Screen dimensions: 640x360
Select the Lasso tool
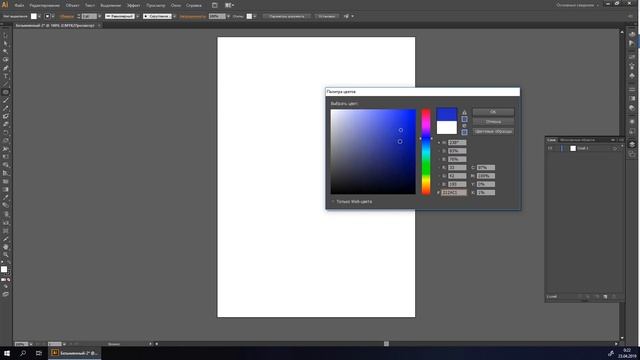(x=5, y=60)
